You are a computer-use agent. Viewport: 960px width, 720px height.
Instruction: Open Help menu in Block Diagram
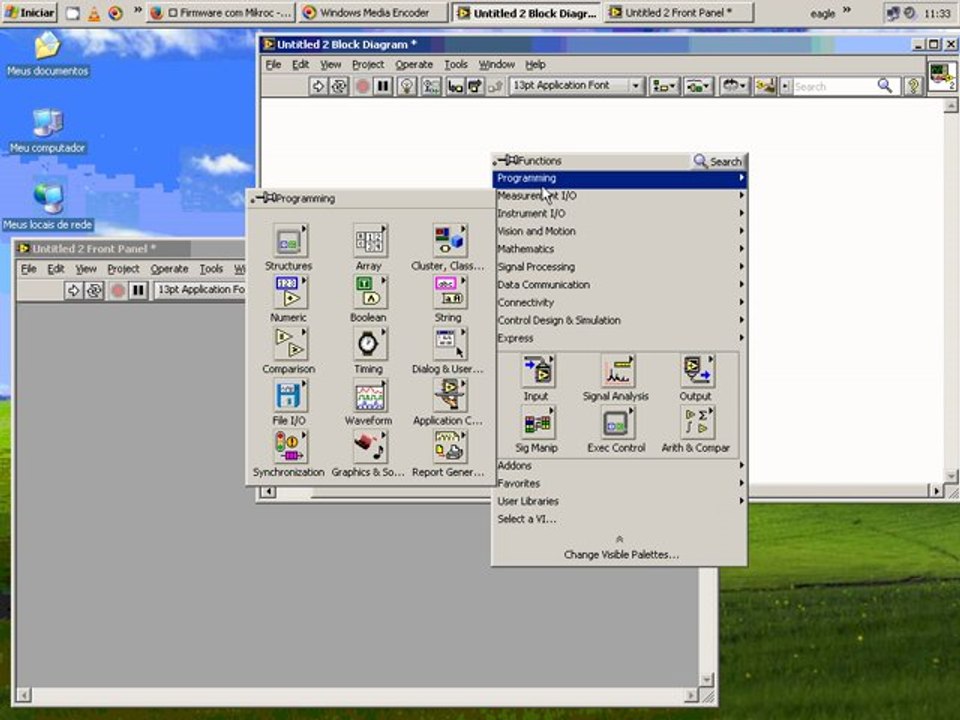(535, 64)
